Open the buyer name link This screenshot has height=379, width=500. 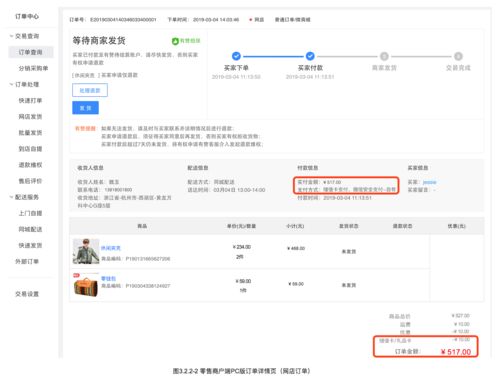click(x=429, y=182)
